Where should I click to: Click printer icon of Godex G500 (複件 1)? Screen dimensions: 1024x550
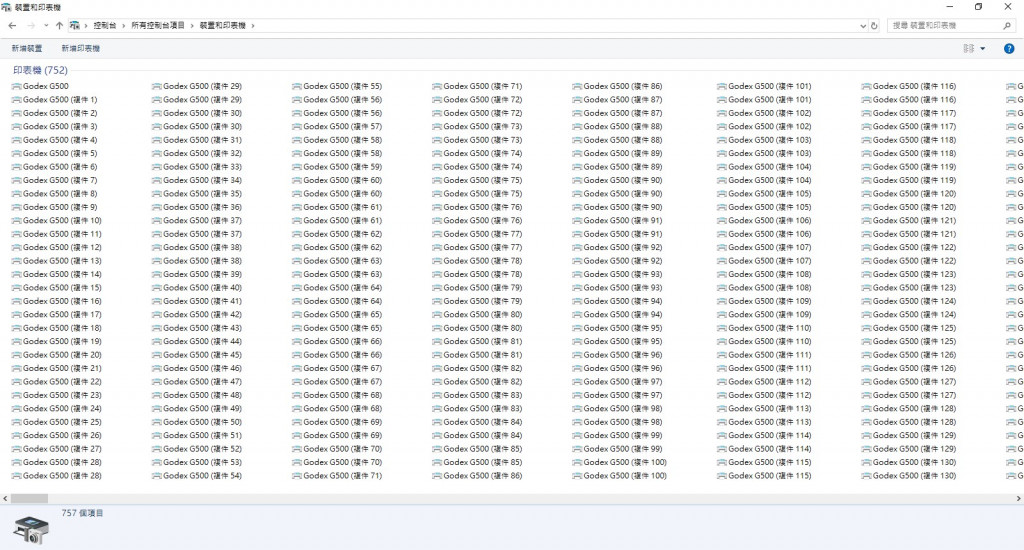click(x=16, y=100)
